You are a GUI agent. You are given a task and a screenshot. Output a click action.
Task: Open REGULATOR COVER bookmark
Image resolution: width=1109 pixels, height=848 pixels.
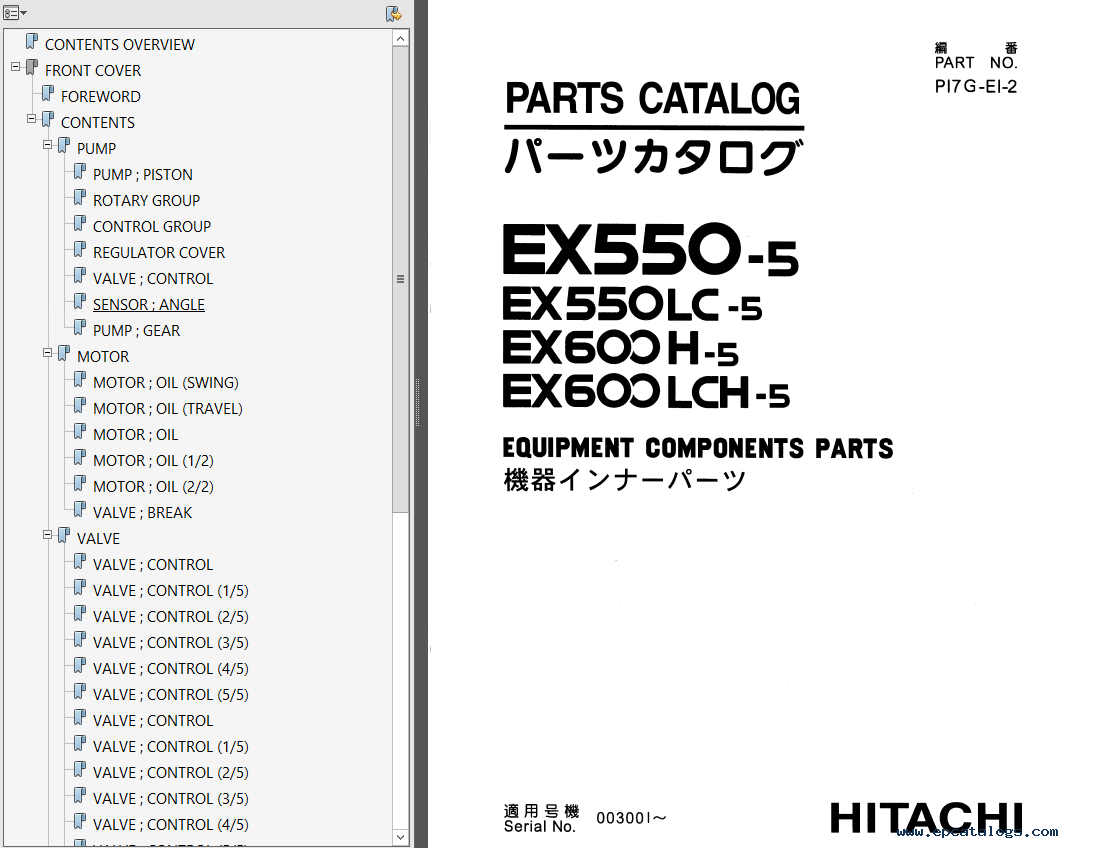pyautogui.click(x=158, y=252)
